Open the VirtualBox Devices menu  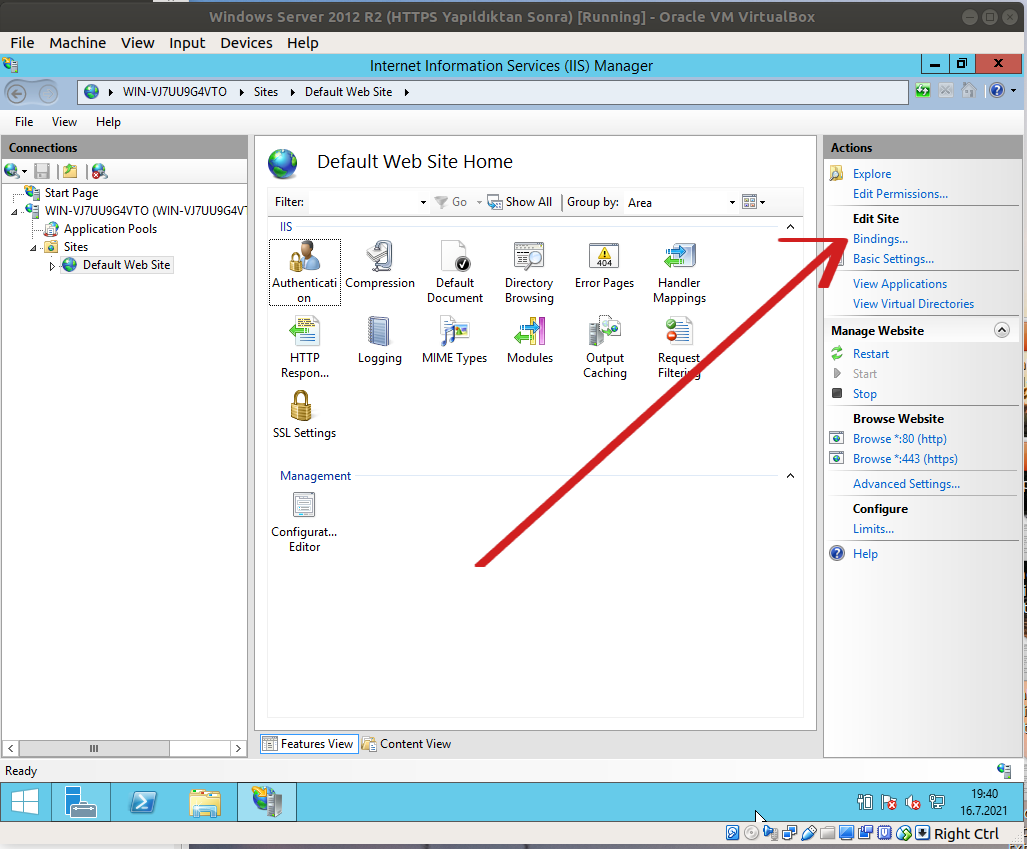tap(246, 43)
